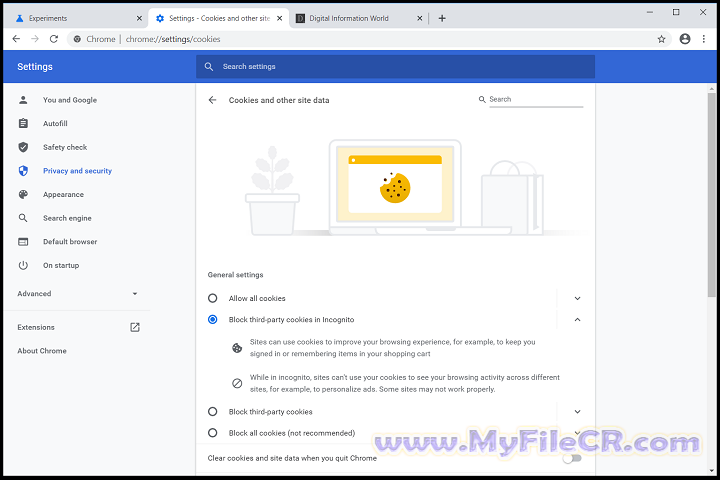Open Privacy and security settings
Image resolution: width=720 pixels, height=480 pixels.
point(77,171)
